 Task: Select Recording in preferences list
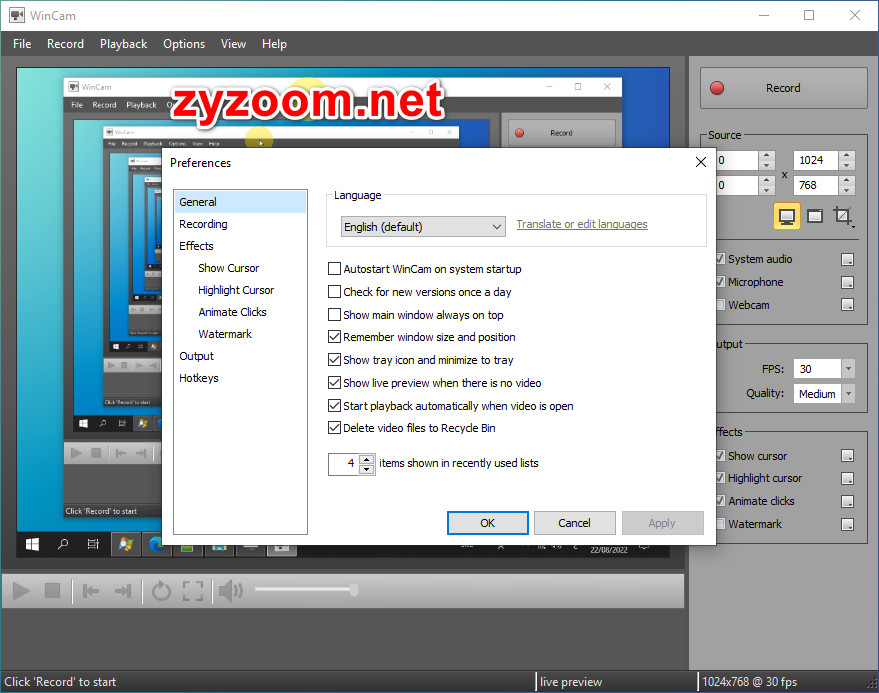[240, 224]
